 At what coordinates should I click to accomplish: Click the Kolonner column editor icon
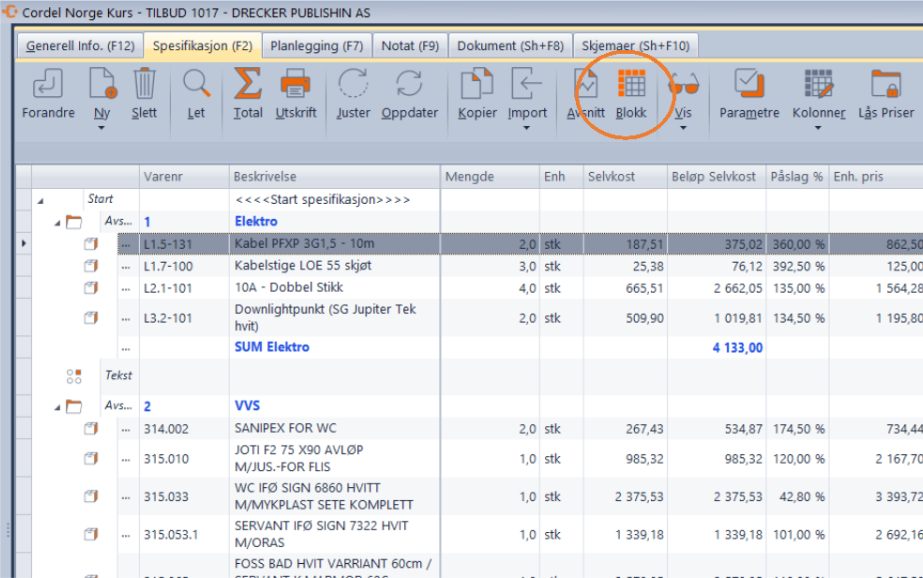(818, 84)
